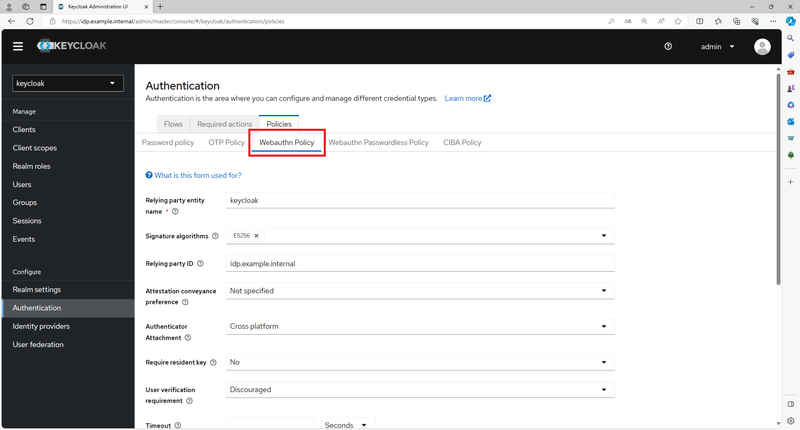Image resolution: width=800 pixels, height=430 pixels.
Task: Click What is this form used for
Action: [x=194, y=175]
